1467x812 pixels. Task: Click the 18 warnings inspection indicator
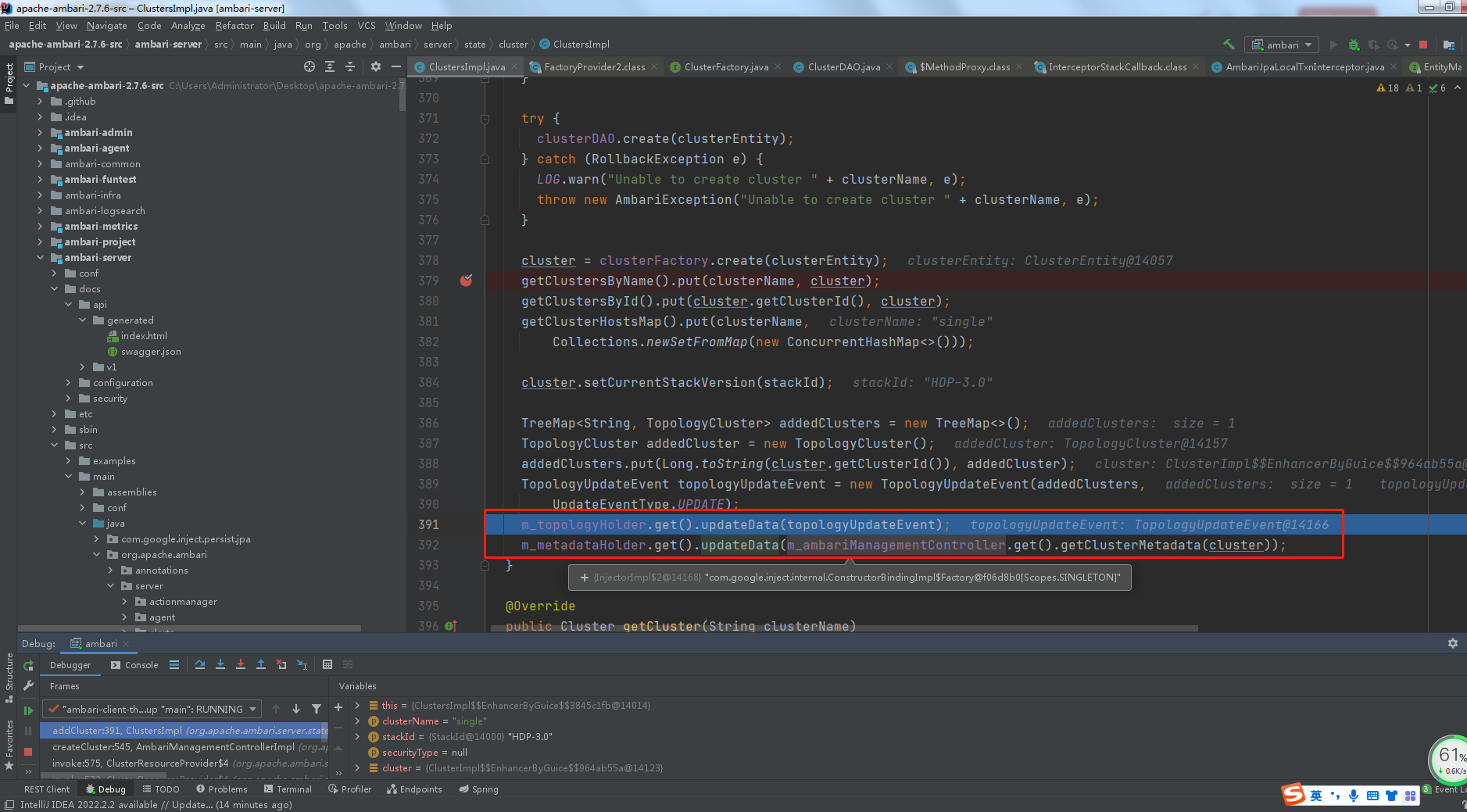pos(1388,88)
